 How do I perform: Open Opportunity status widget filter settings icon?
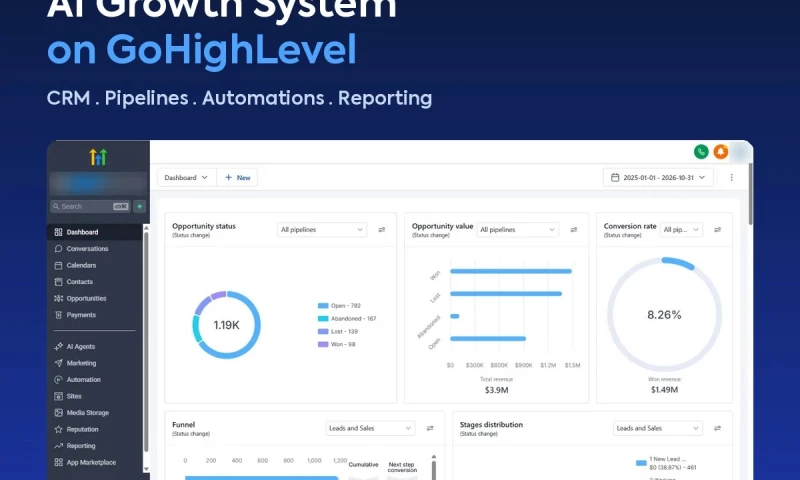click(x=382, y=230)
